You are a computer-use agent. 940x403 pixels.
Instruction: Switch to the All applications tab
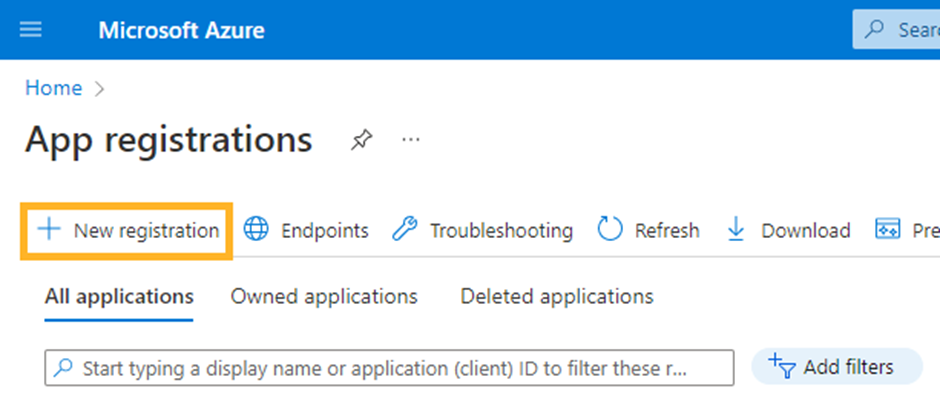coord(119,296)
